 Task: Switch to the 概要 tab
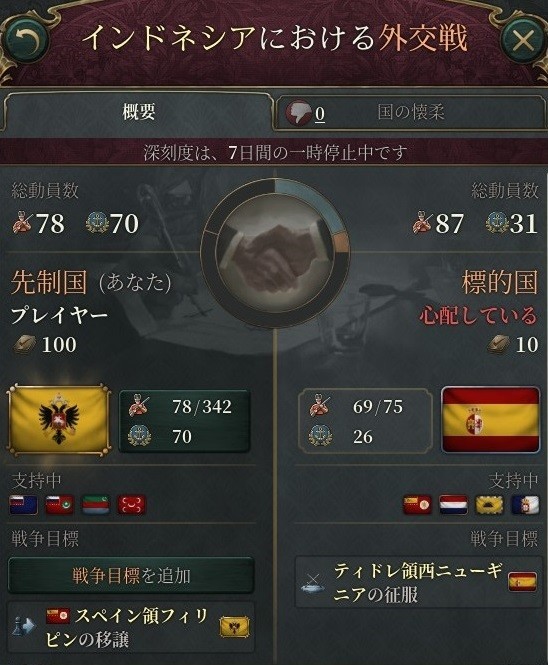139,112
